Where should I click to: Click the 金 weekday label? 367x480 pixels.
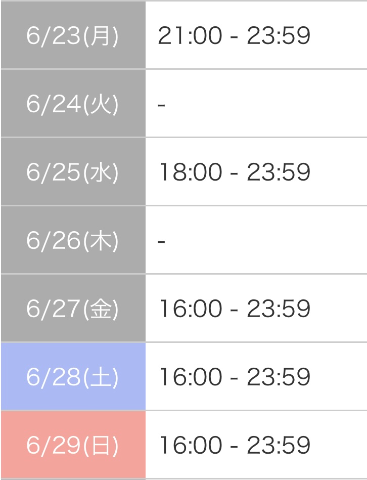point(100,309)
